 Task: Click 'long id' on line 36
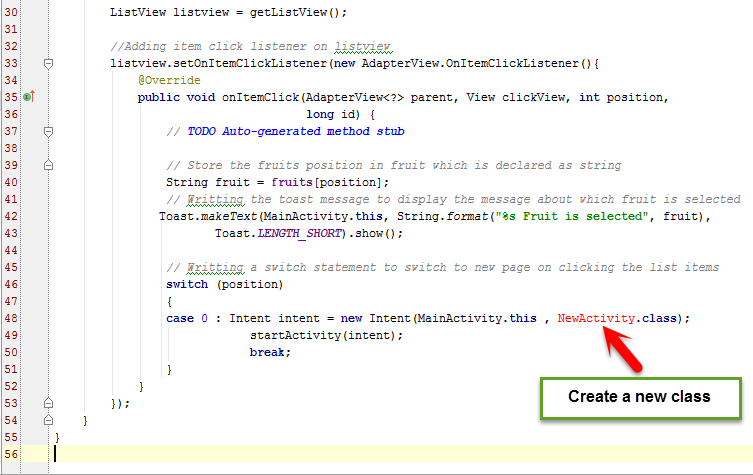(x=330, y=114)
